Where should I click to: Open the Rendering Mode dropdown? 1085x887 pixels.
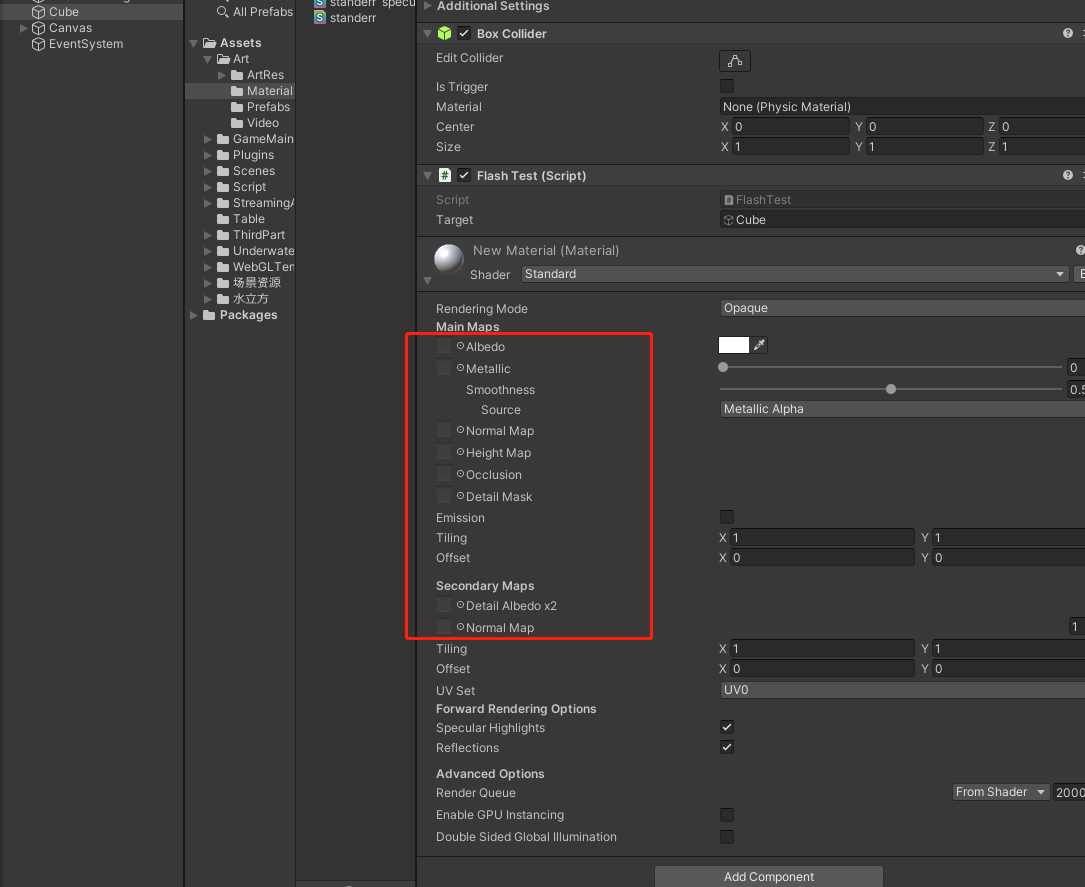point(900,308)
